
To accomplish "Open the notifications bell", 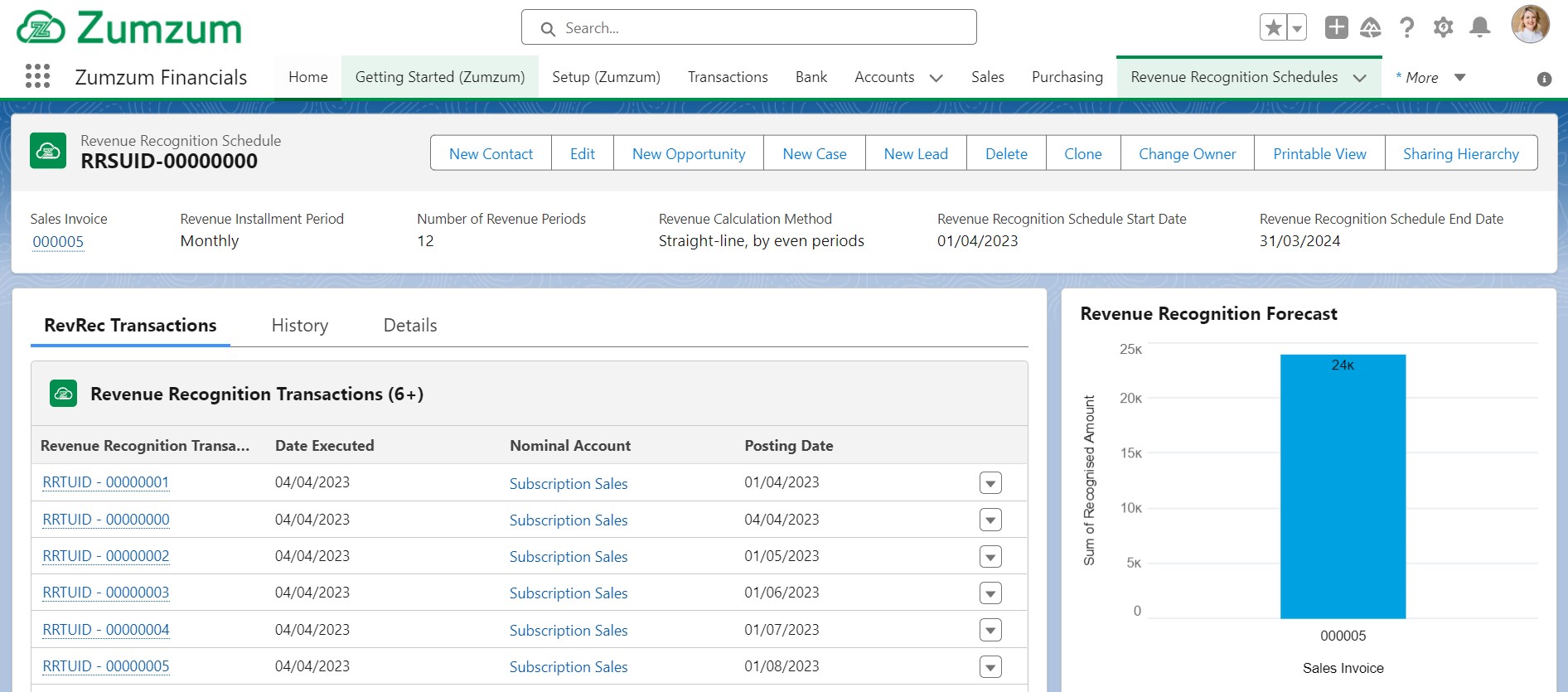I will tap(1479, 27).
